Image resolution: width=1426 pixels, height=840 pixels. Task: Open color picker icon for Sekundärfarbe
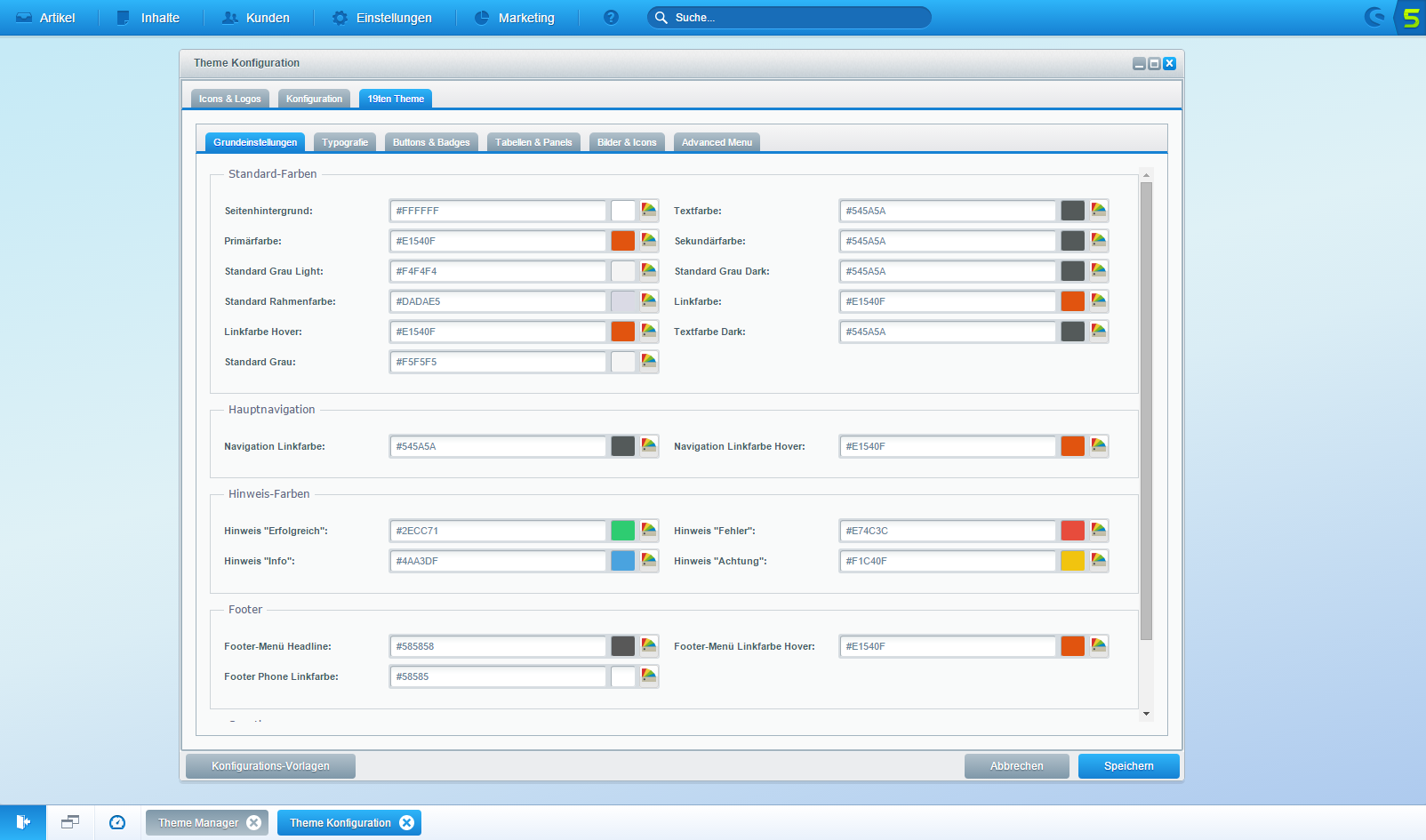[x=1099, y=241]
